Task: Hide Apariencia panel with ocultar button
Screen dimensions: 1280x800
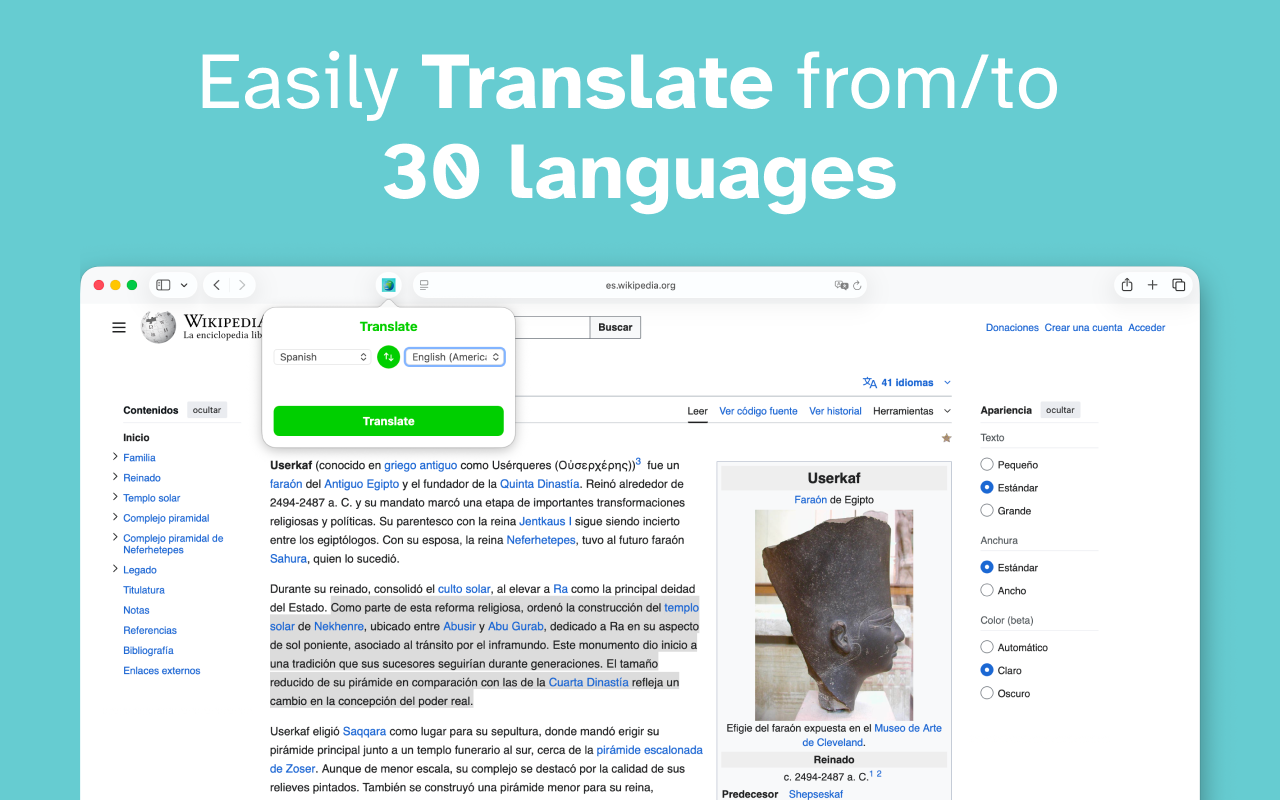Action: point(1060,410)
